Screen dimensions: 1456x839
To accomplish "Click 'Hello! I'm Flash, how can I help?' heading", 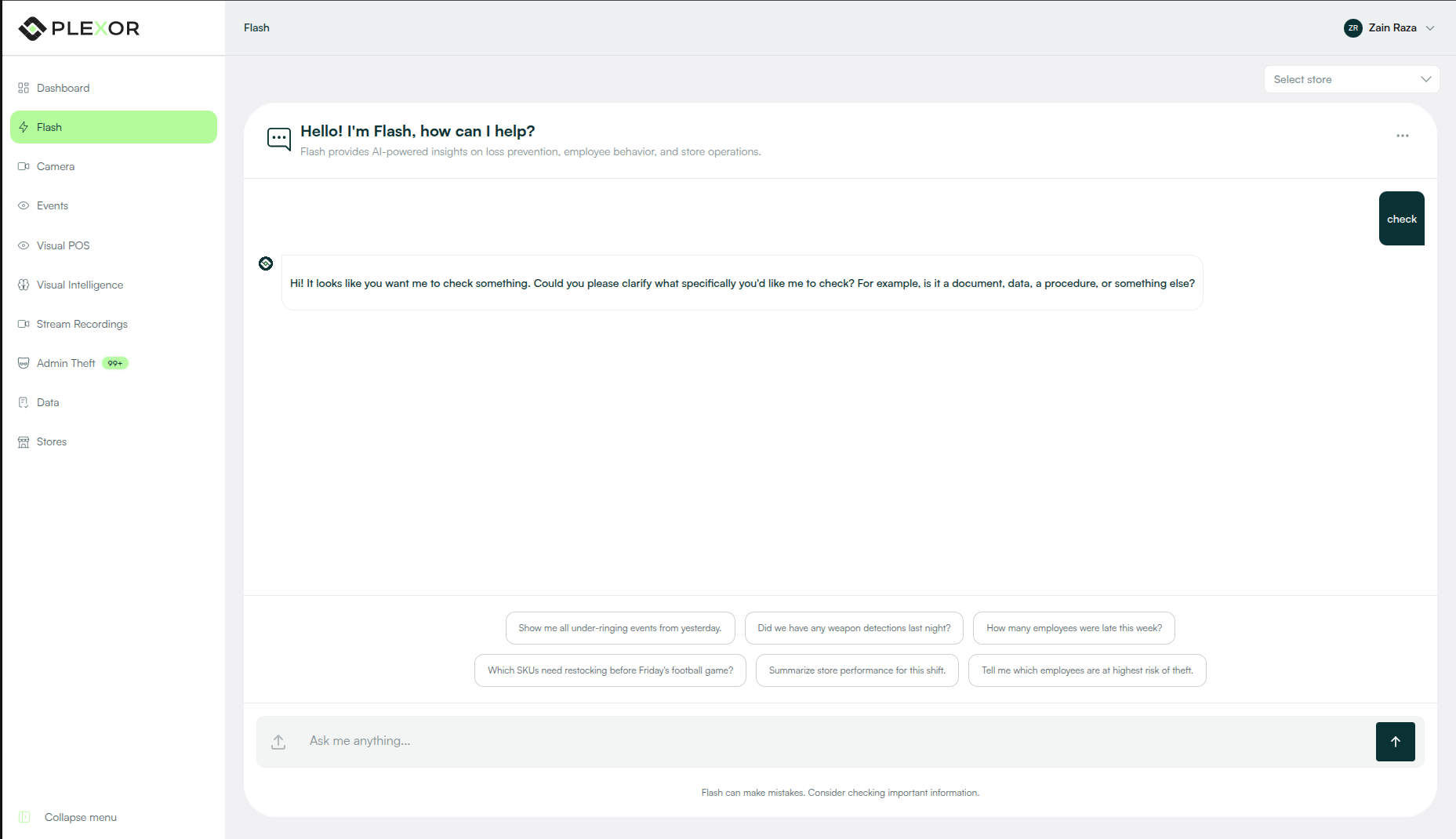I will 417,131.
